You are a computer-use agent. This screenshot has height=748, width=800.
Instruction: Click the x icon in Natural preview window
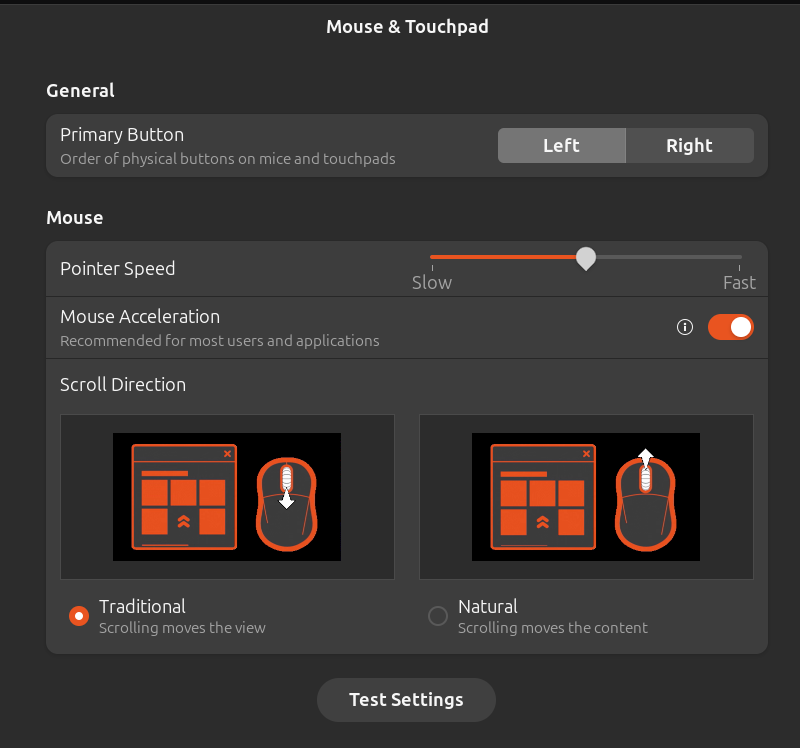(x=587, y=454)
